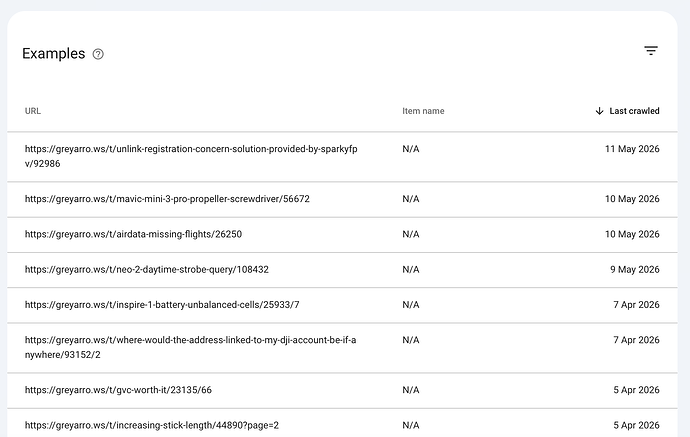Click N/A in the neo-2-daytime-strobe row
This screenshot has height=437, width=690.
(411, 269)
